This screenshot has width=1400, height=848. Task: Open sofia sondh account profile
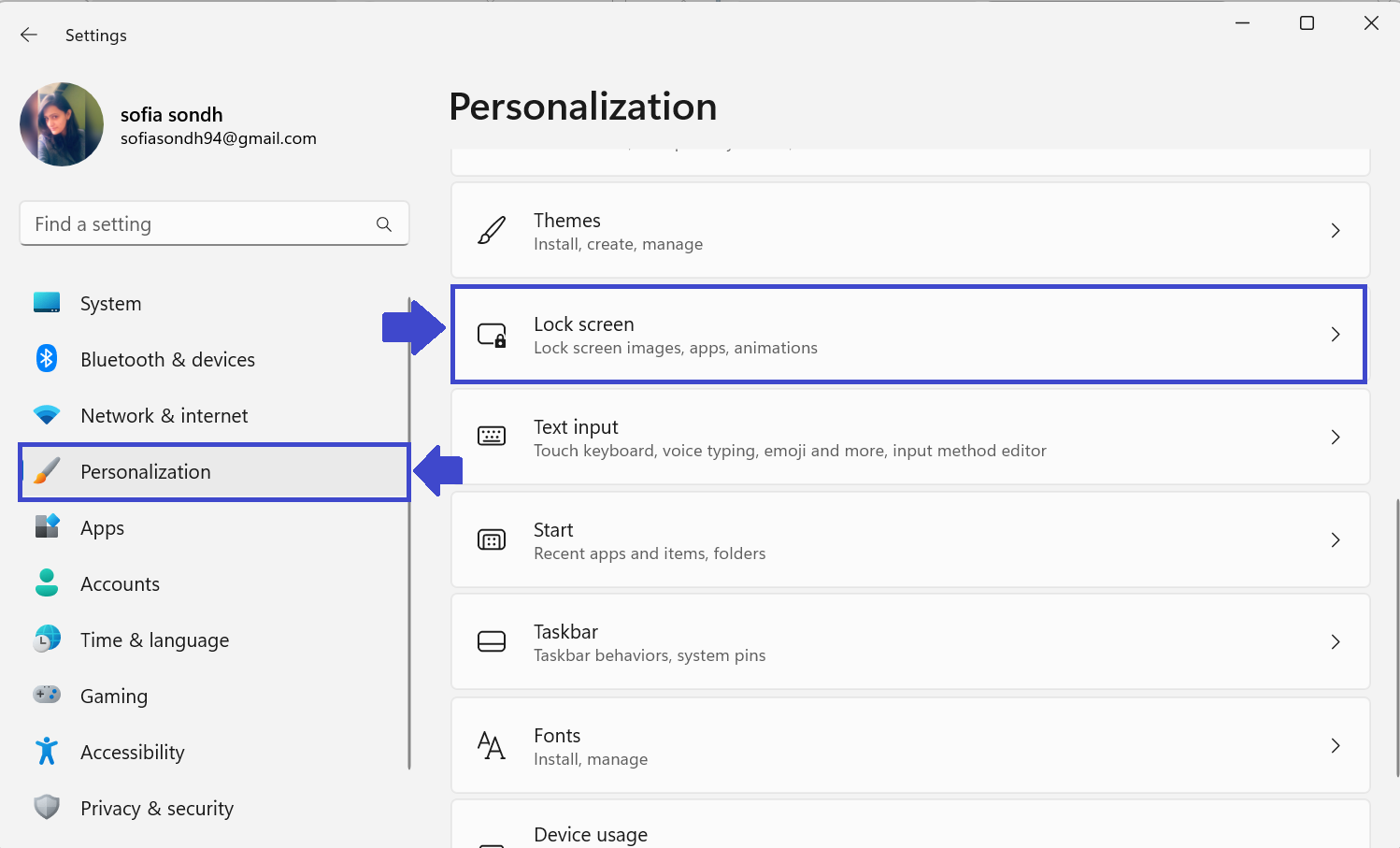(x=172, y=115)
